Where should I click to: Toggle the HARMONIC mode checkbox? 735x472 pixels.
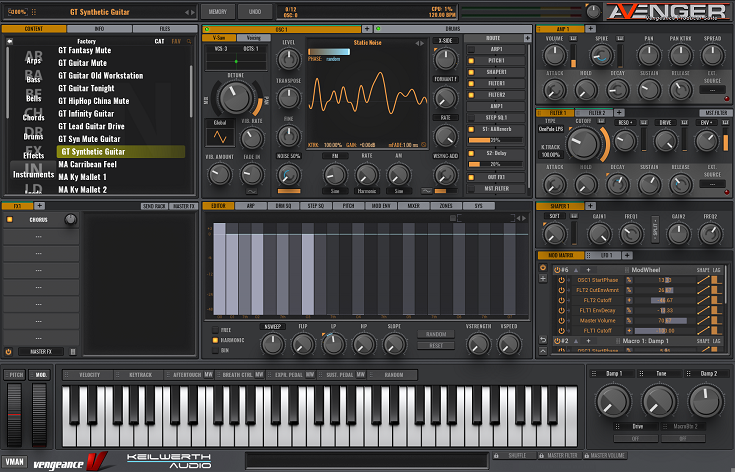(x=215, y=340)
